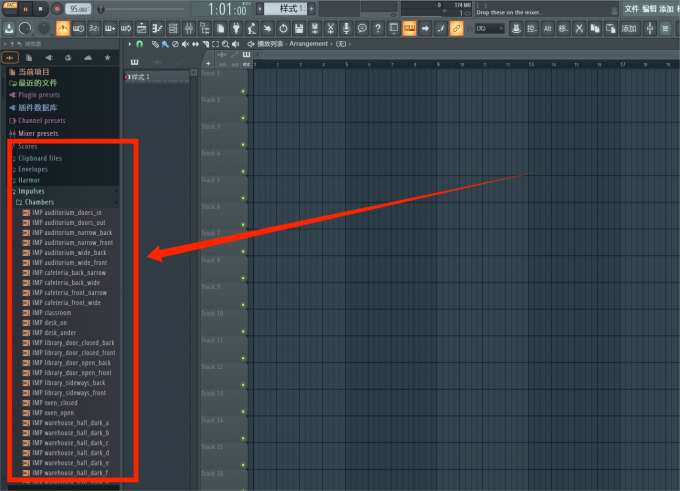Arm the red record button
This screenshot has width=680, height=491.
57,9
